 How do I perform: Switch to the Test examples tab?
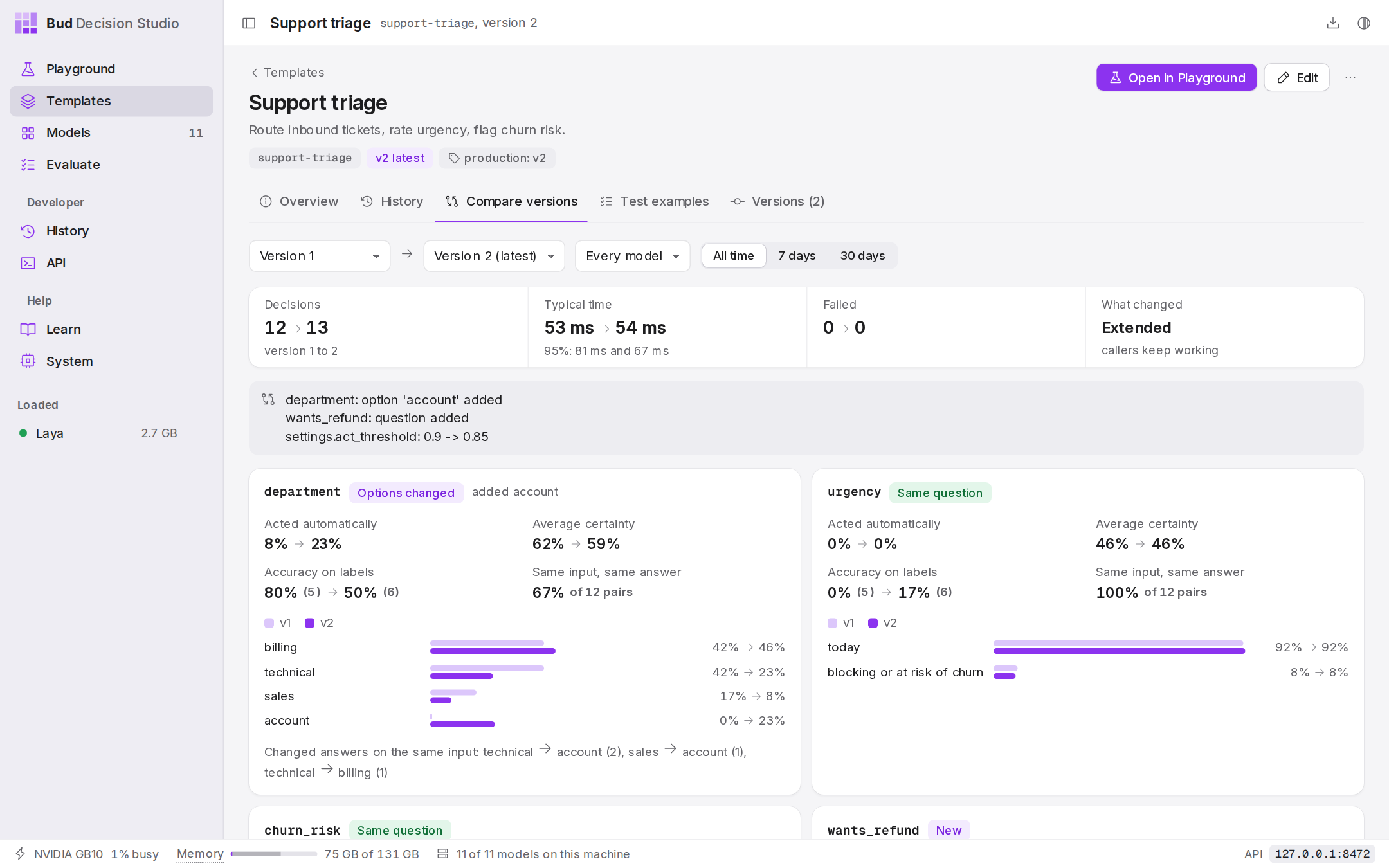click(655, 202)
